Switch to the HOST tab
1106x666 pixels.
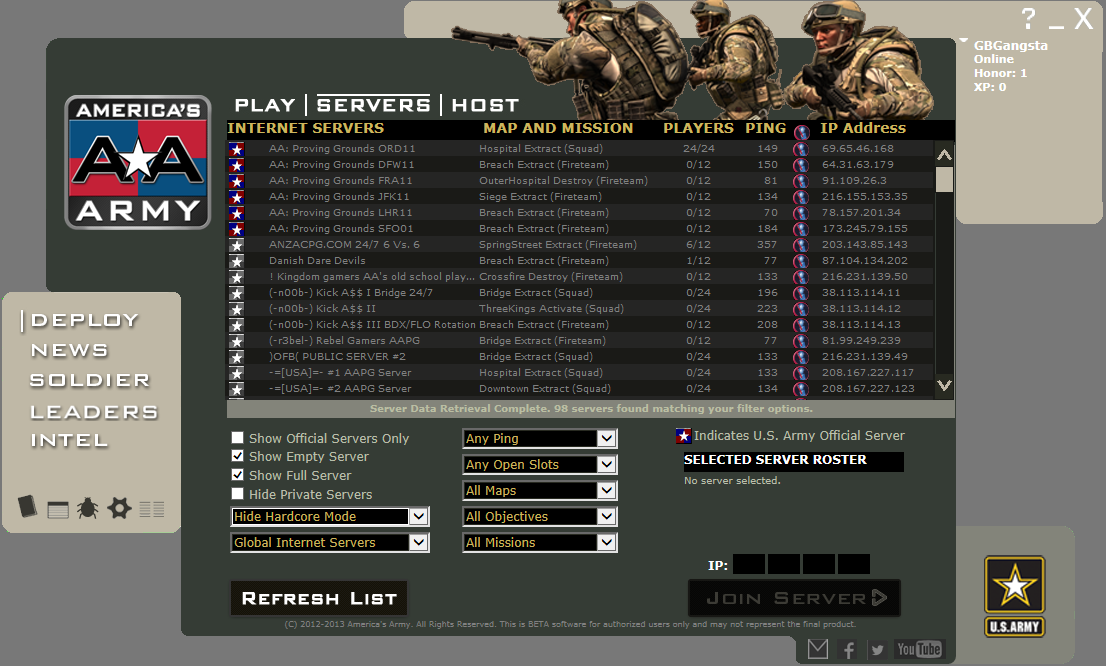tap(485, 105)
